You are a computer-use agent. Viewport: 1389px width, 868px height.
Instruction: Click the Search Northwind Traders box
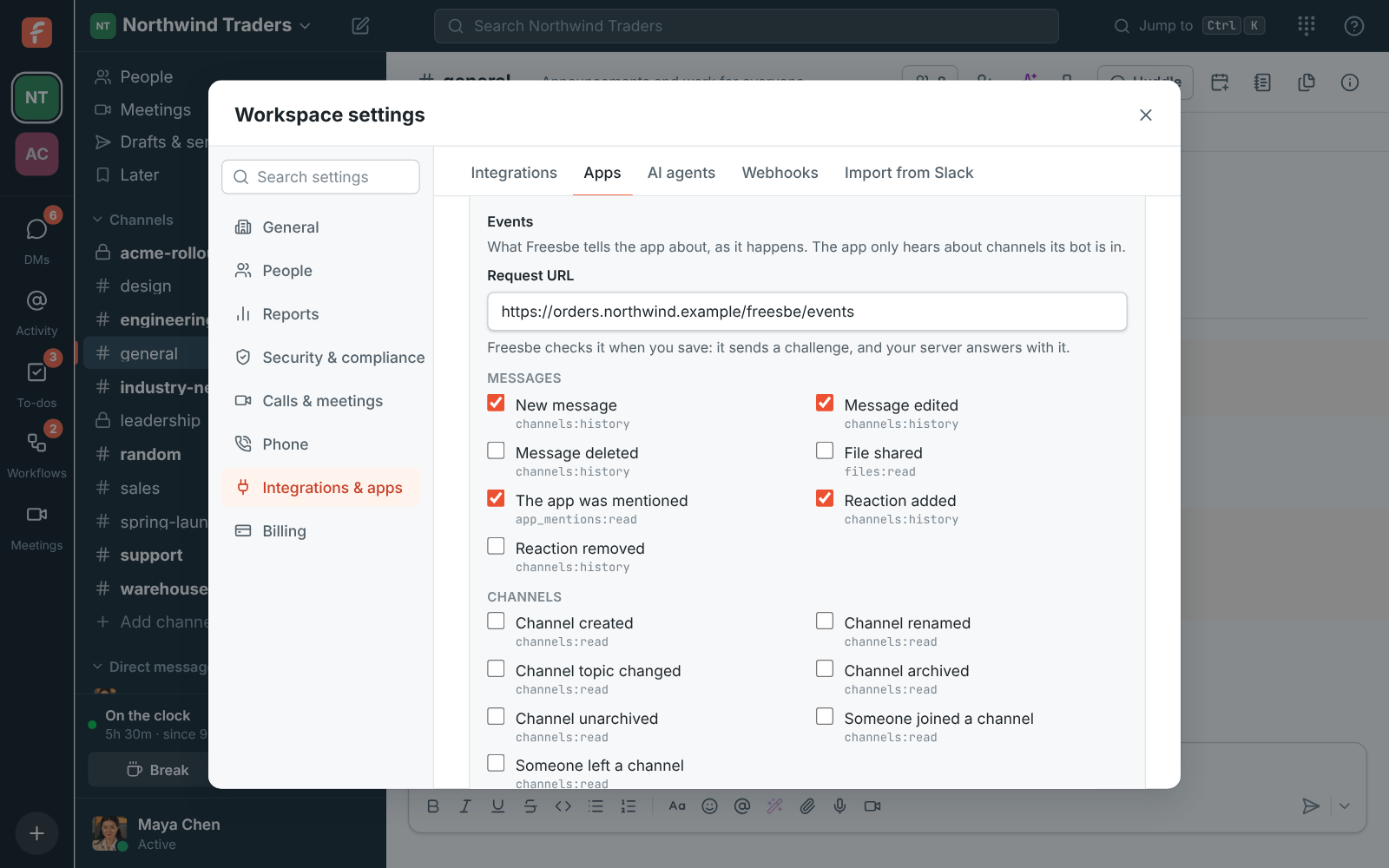(747, 26)
